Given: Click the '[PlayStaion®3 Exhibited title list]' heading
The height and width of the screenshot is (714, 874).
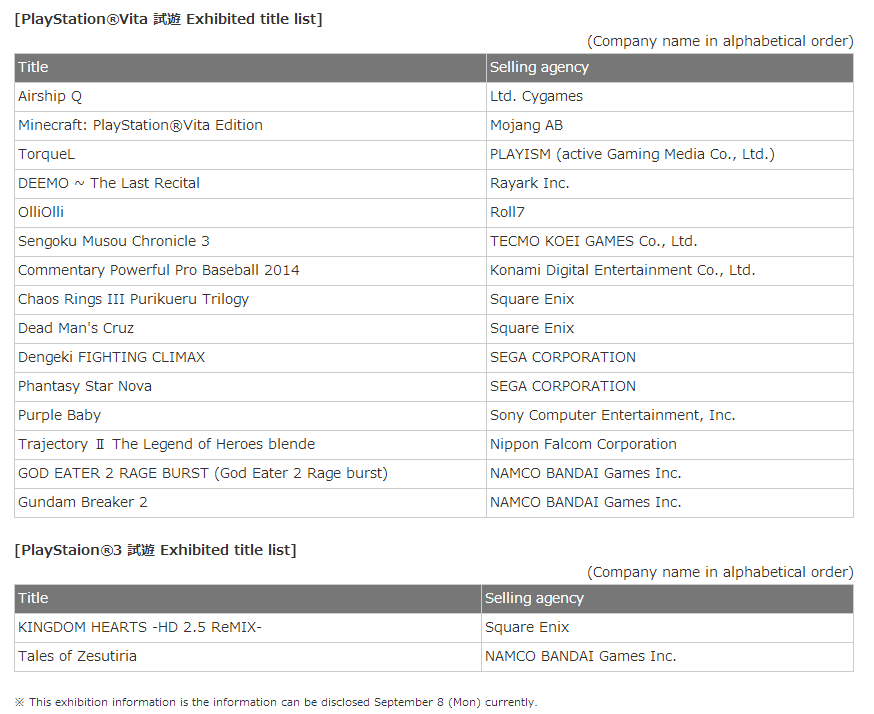Looking at the screenshot, I should tap(156, 551).
